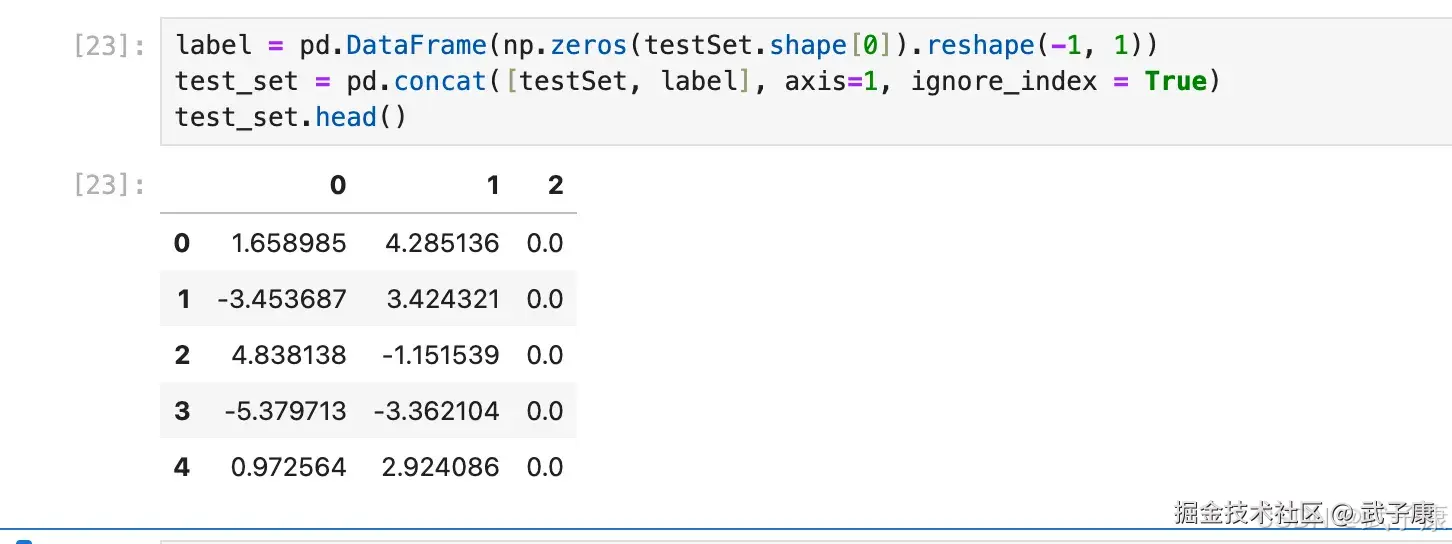Click the output prompt [23] label
The image size is (1452, 544).
point(110,185)
